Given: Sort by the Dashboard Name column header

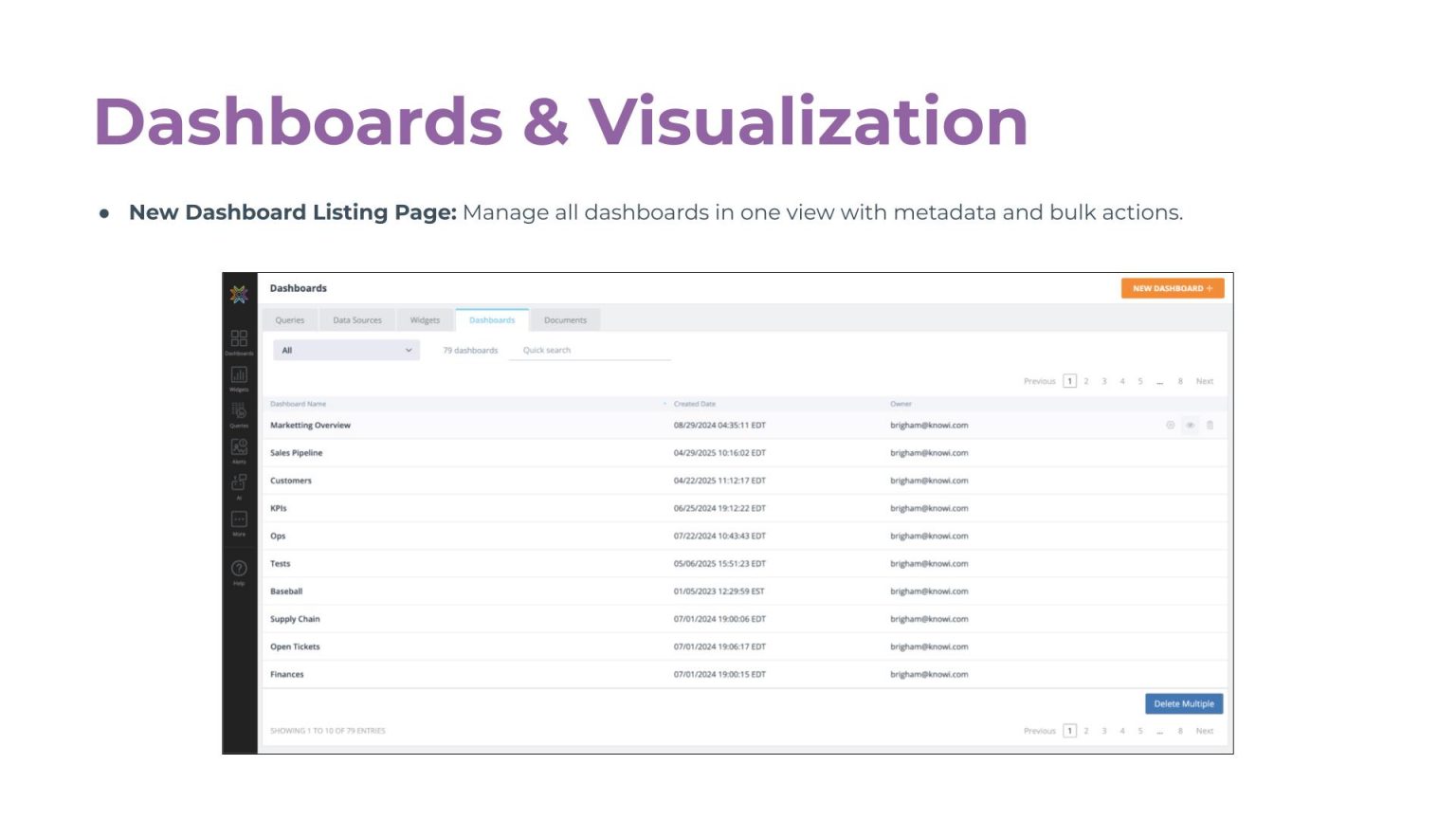Looking at the screenshot, I should tap(298, 404).
